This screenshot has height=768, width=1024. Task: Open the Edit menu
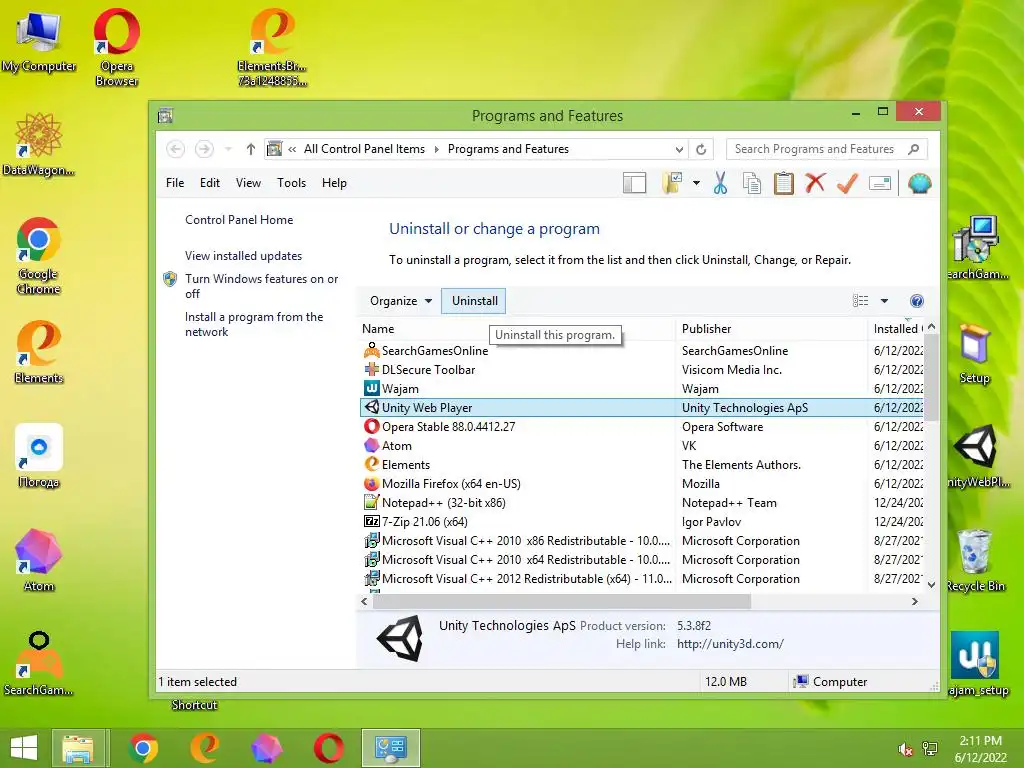coord(210,183)
